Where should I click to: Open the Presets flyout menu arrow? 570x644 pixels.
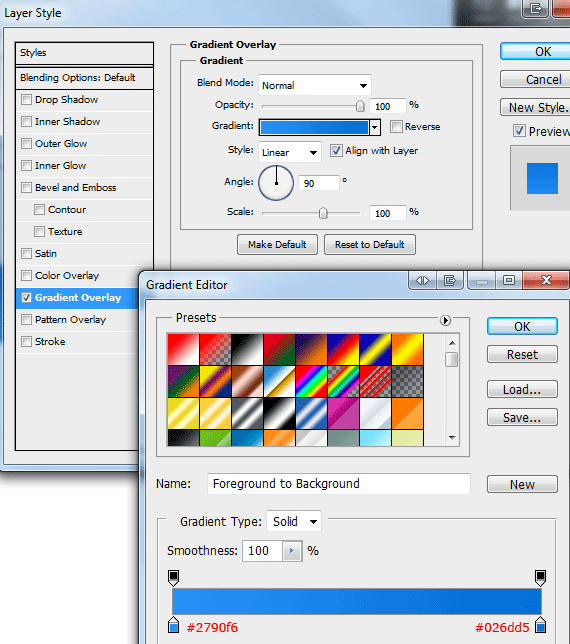click(445, 320)
